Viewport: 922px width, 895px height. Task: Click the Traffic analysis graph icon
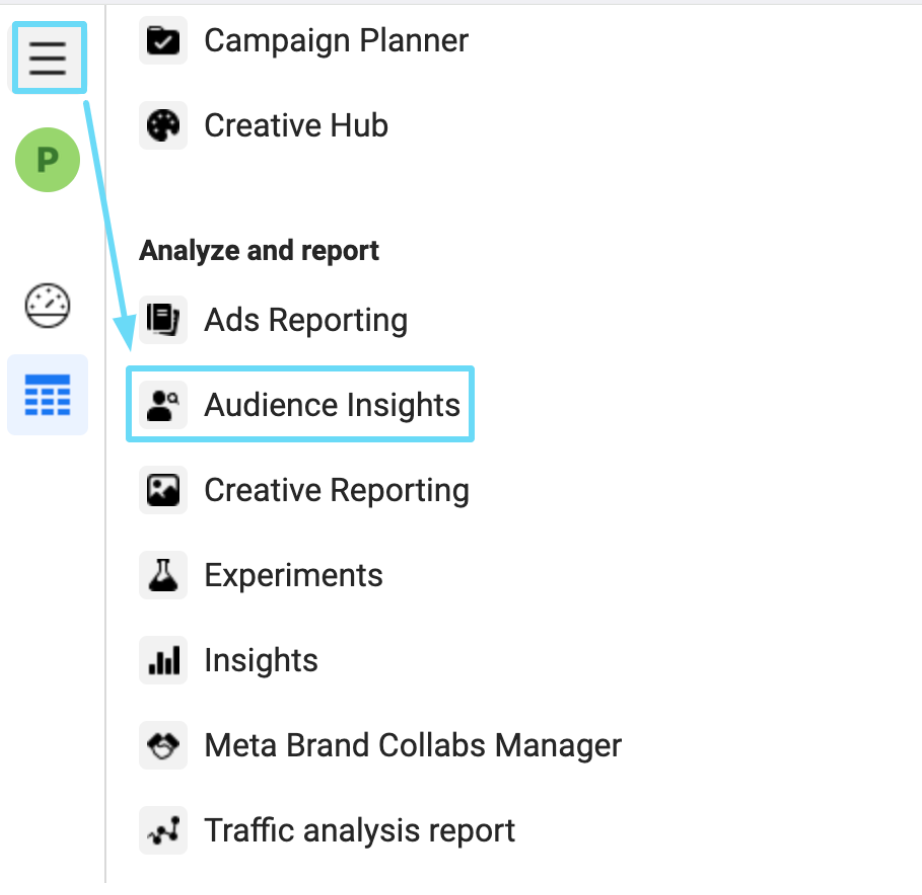[x=163, y=830]
